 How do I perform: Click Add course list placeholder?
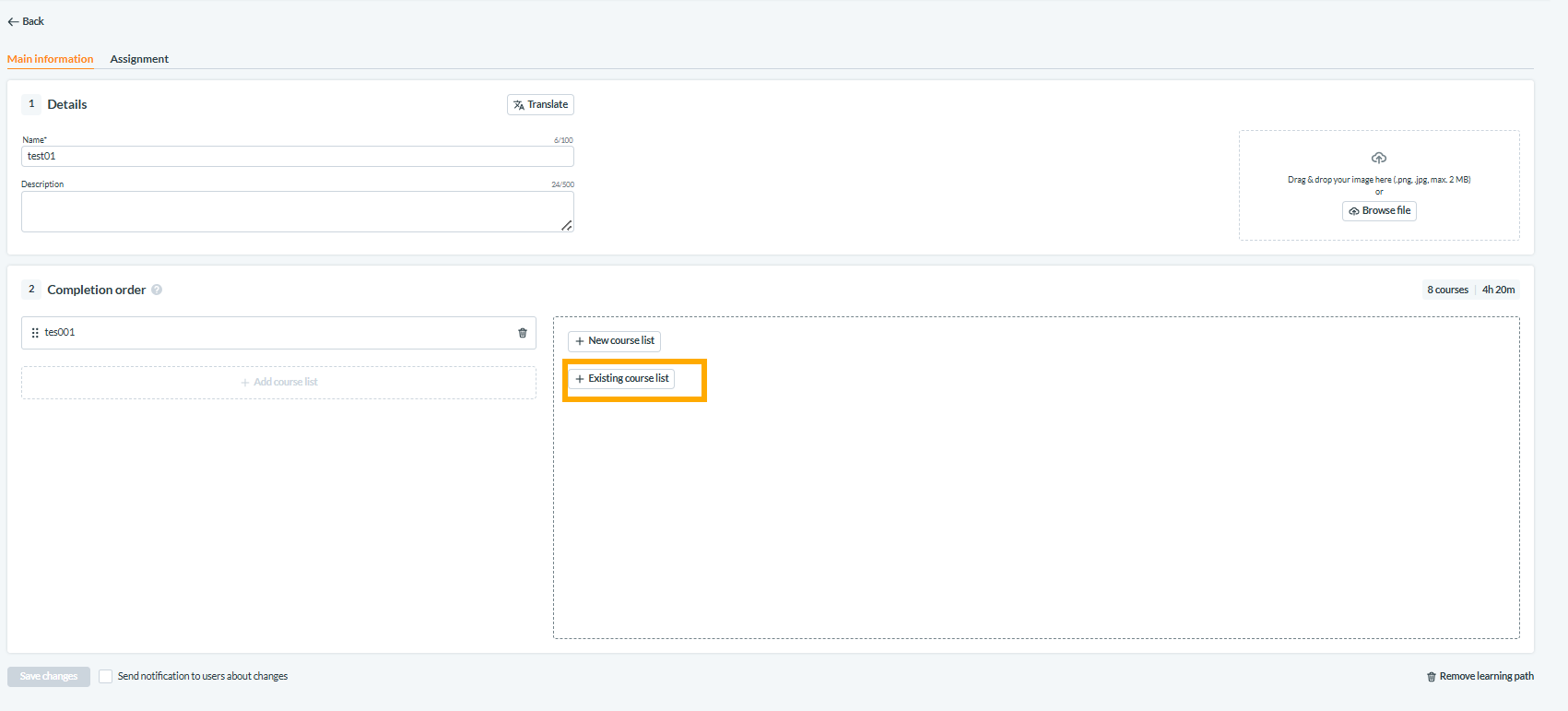tap(278, 383)
